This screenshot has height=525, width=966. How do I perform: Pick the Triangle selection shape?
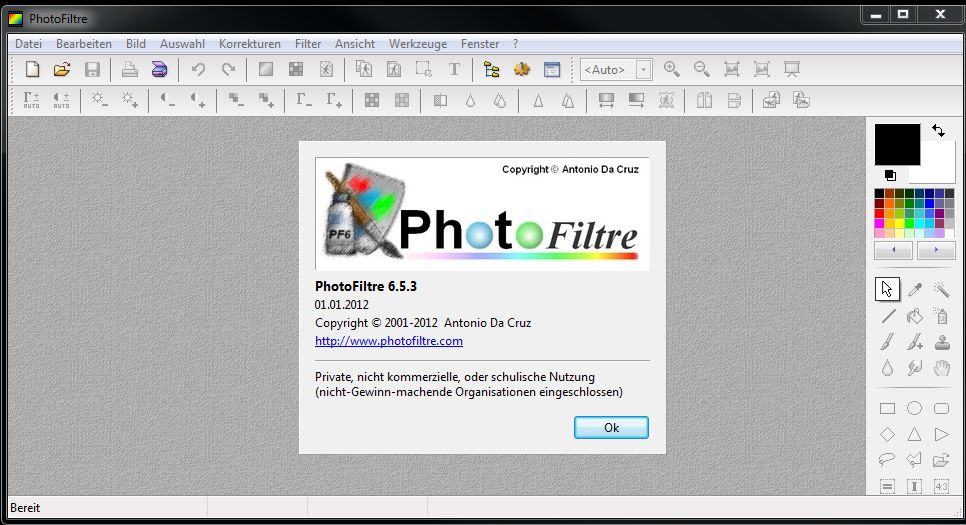click(x=914, y=434)
